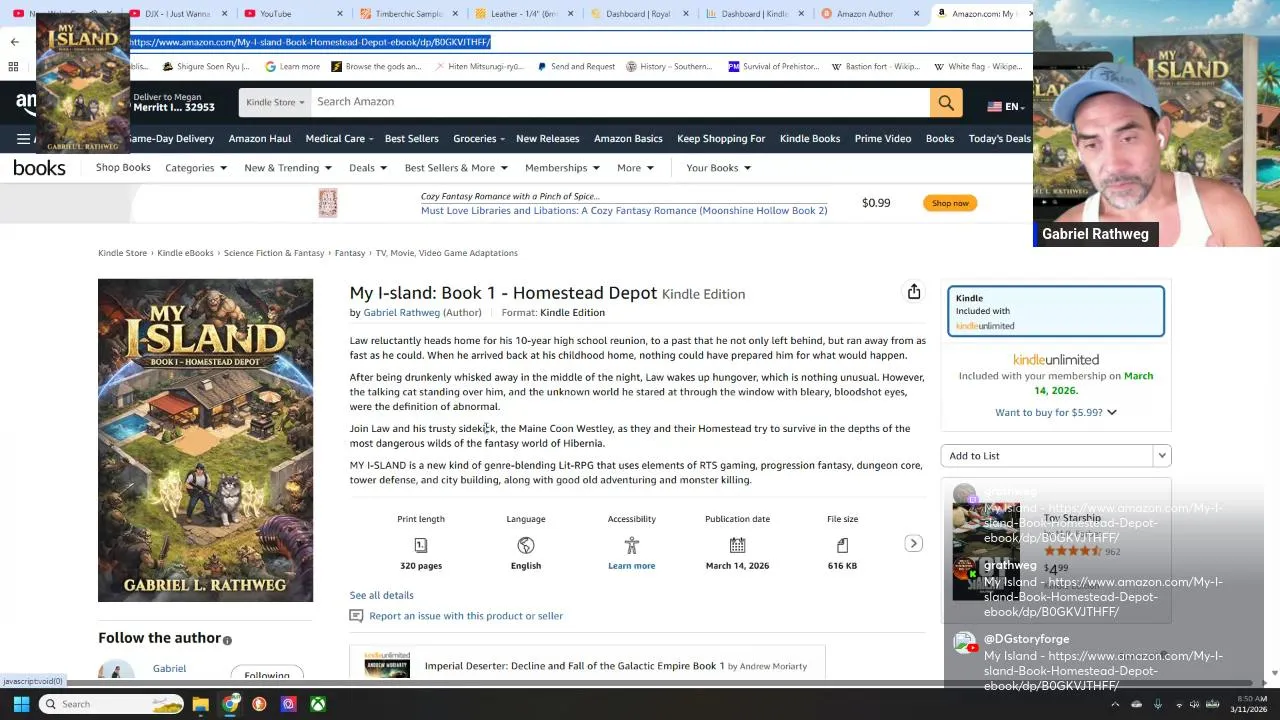Viewport: 1280px width, 720px height.
Task: Expand Want to buy for $5.99 option
Action: [1055, 412]
